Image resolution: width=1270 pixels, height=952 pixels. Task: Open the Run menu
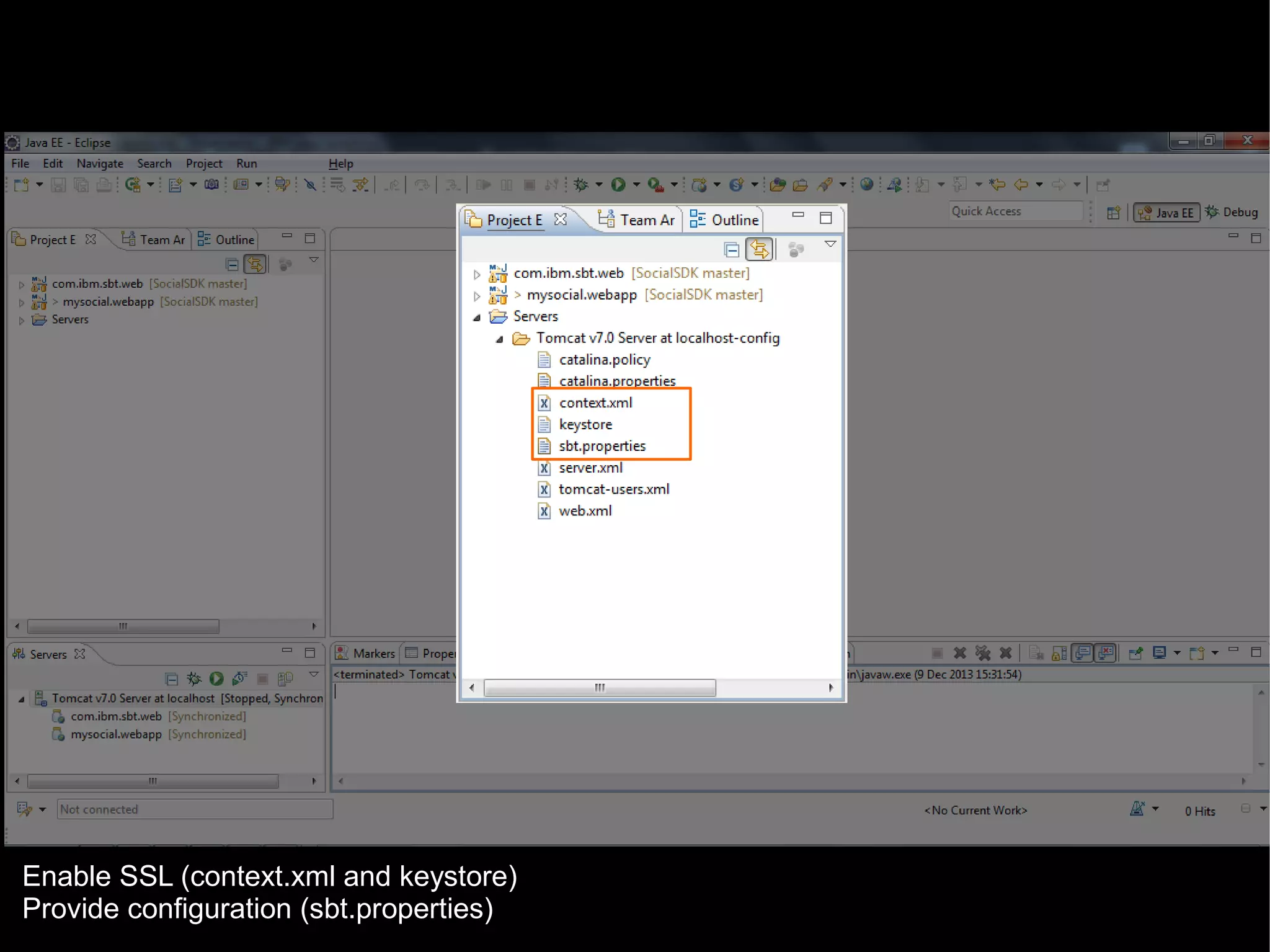coord(246,164)
